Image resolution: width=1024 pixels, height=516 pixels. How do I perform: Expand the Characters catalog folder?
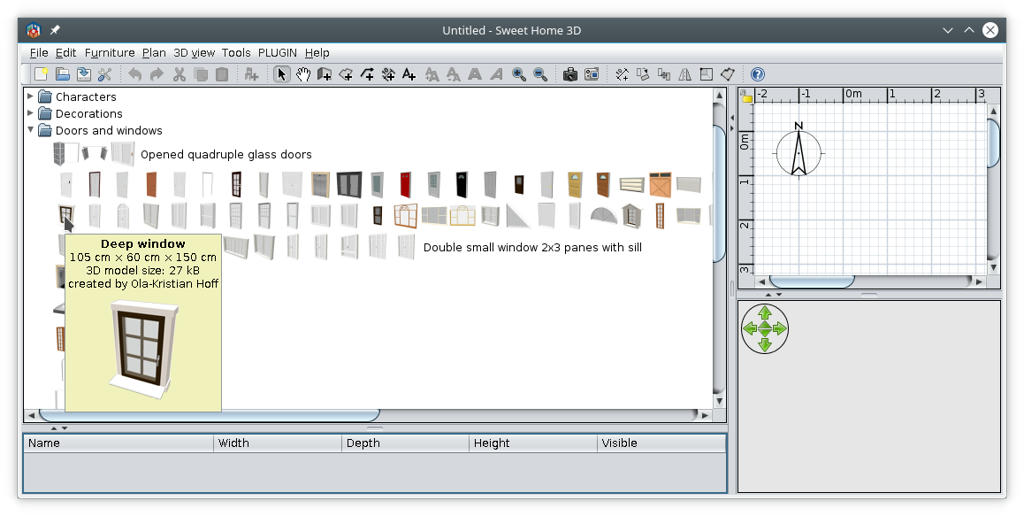(30, 96)
